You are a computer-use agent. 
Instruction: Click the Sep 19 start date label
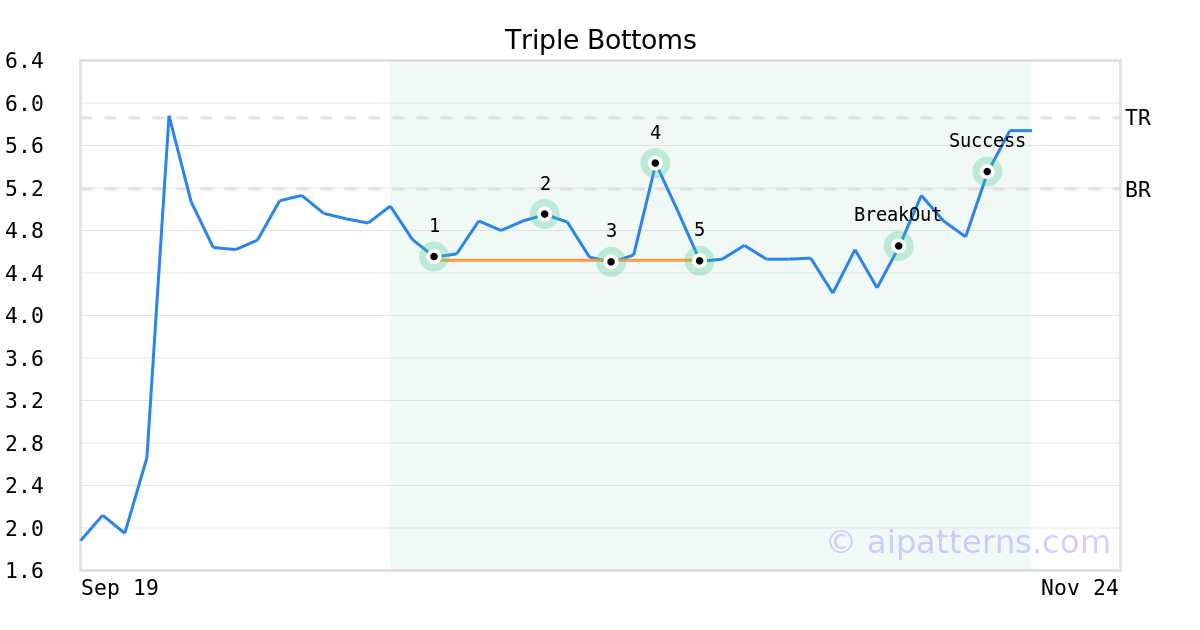(x=120, y=588)
